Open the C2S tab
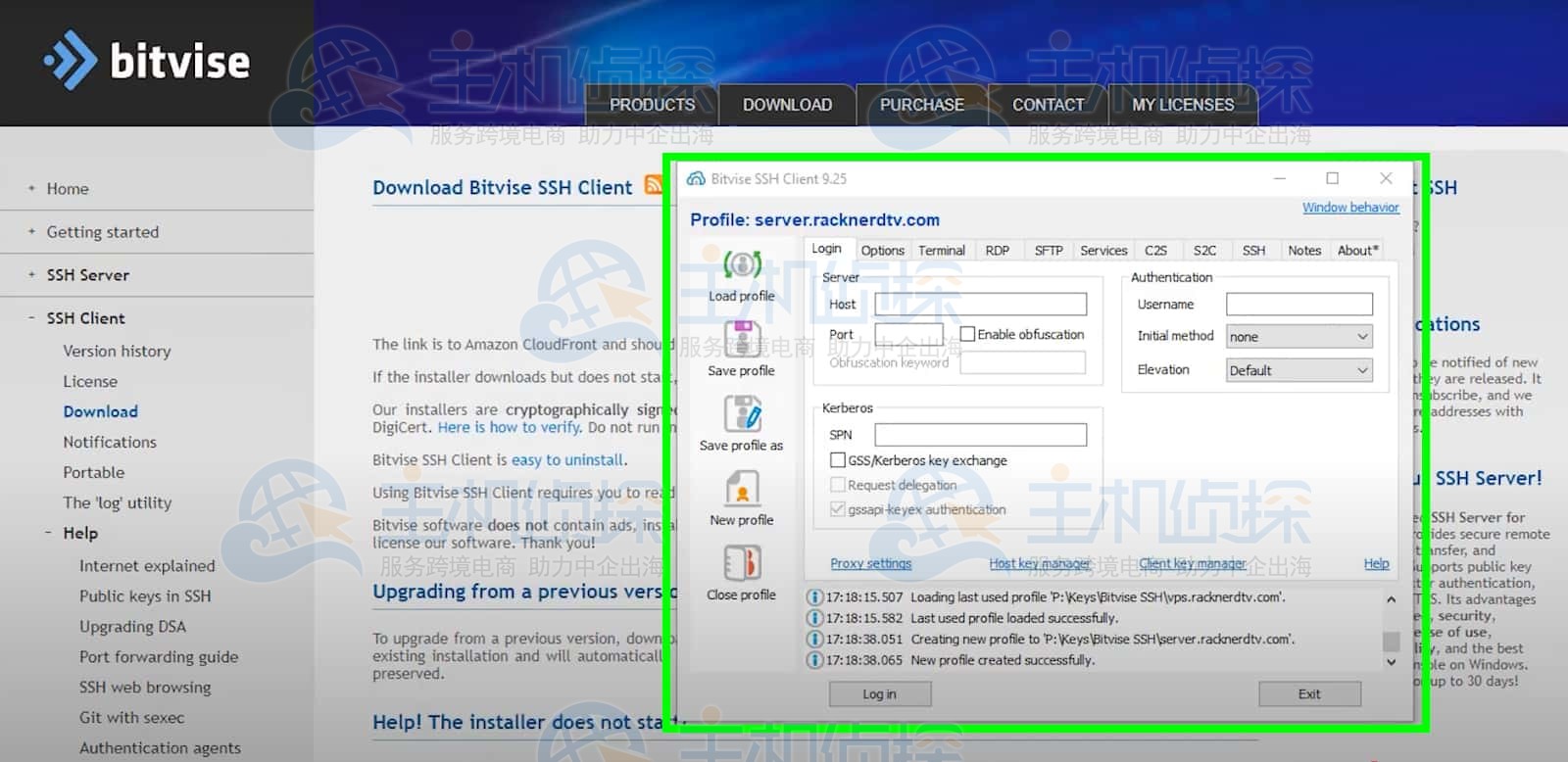This screenshot has width=1568, height=762. (1156, 251)
